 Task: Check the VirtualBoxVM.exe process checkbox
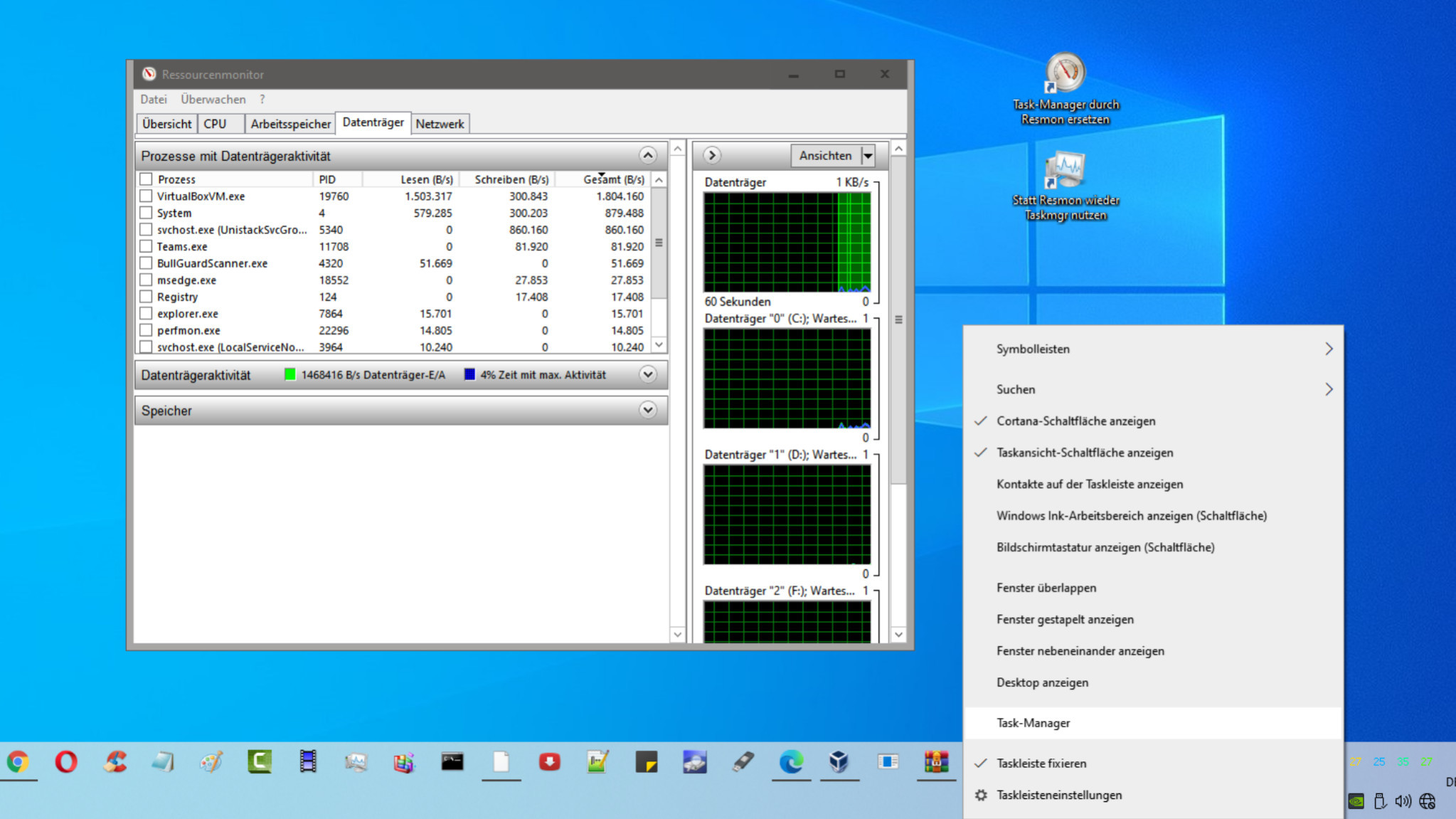146,196
